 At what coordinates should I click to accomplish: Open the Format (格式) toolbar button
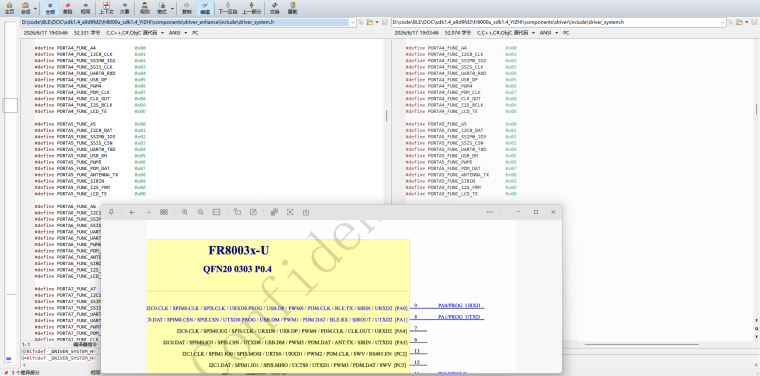click(162, 8)
